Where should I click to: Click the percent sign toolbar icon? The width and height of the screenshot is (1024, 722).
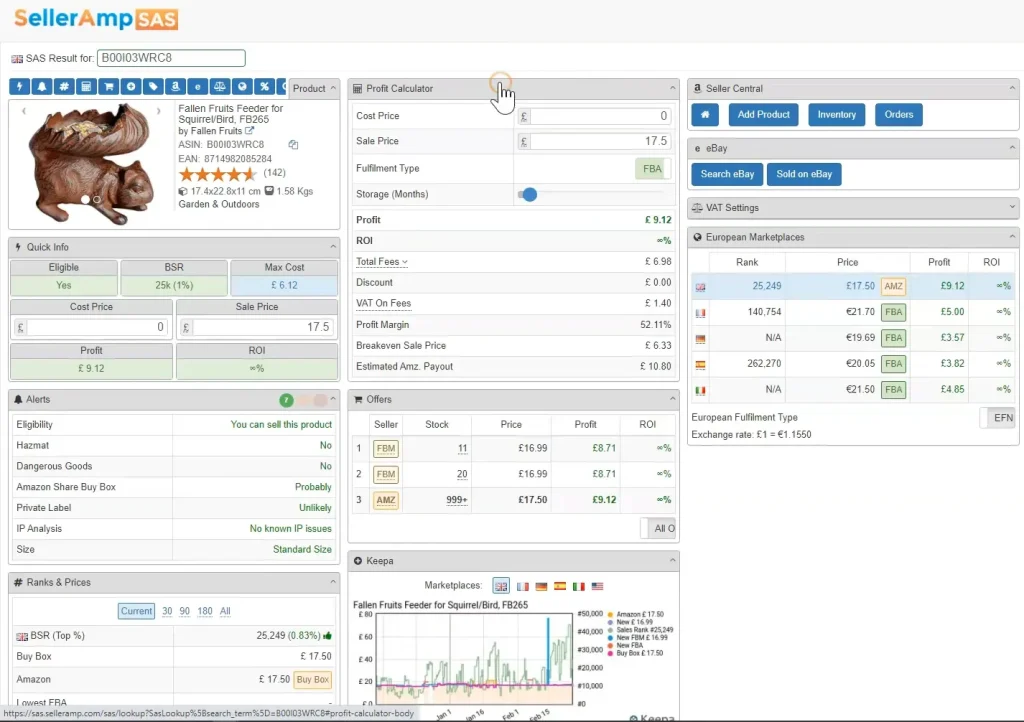264,87
